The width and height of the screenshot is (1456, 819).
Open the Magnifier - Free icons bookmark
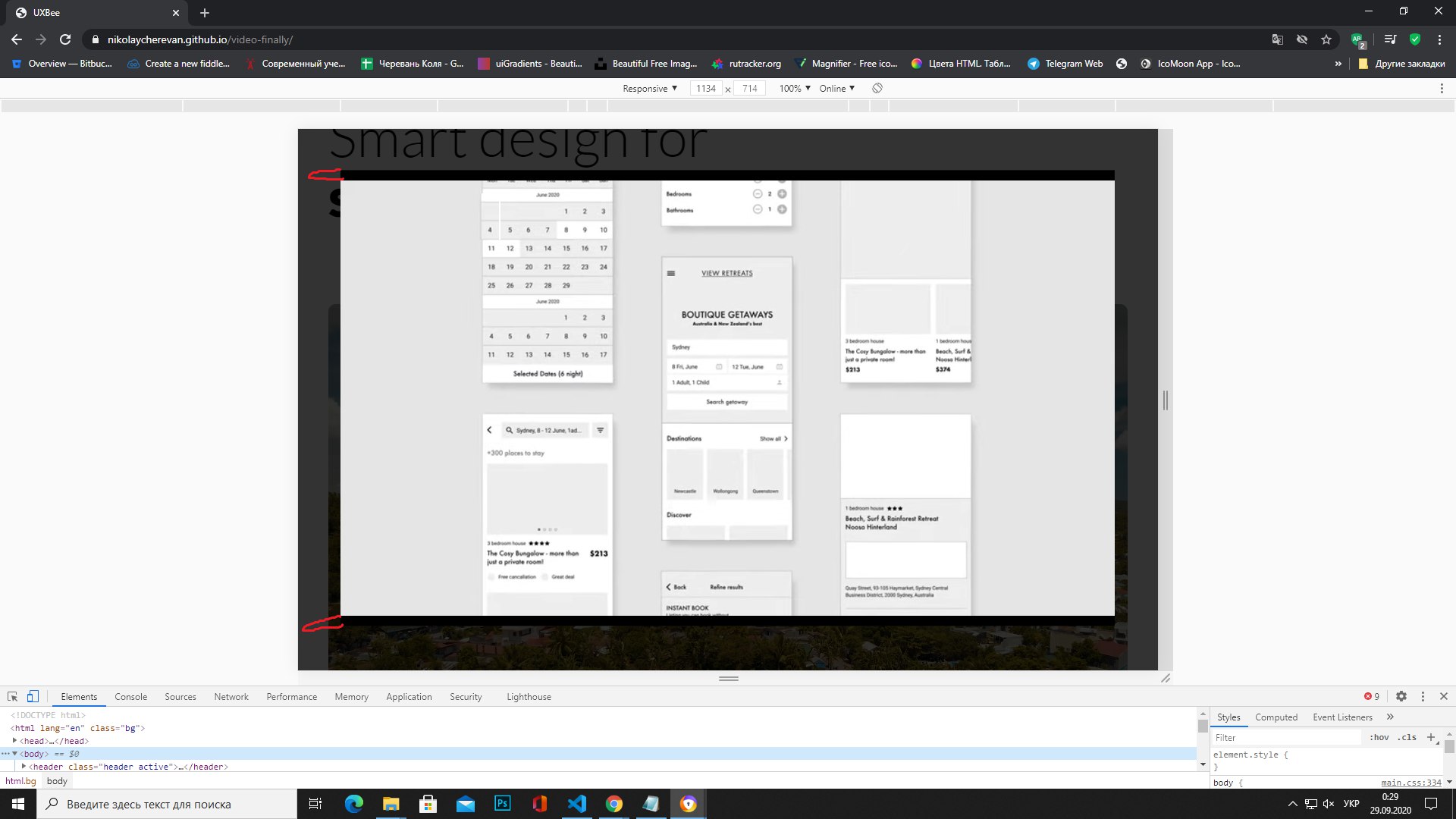click(846, 64)
